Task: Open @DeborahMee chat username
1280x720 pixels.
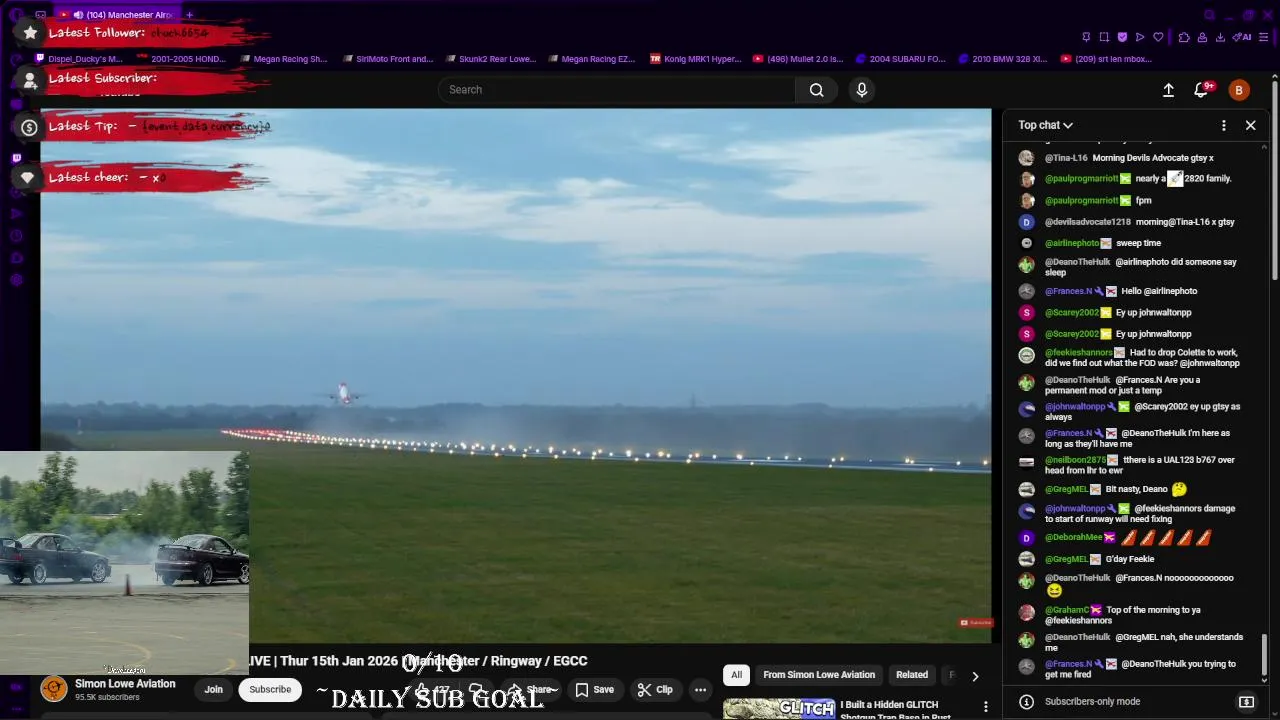Action: [x=1073, y=538]
